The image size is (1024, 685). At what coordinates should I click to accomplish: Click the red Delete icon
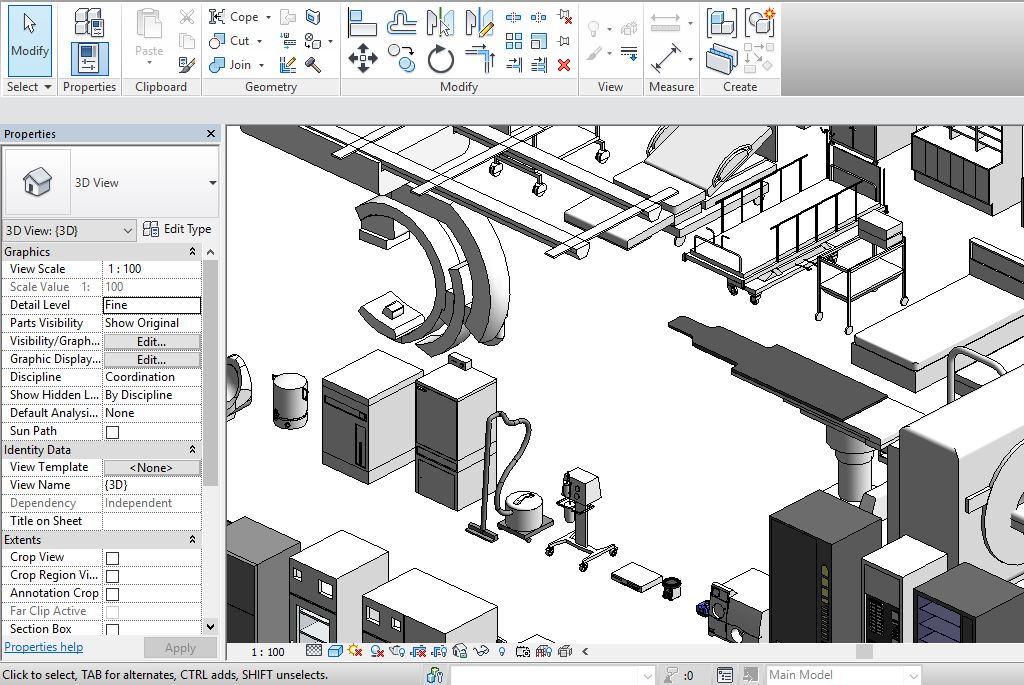point(564,65)
